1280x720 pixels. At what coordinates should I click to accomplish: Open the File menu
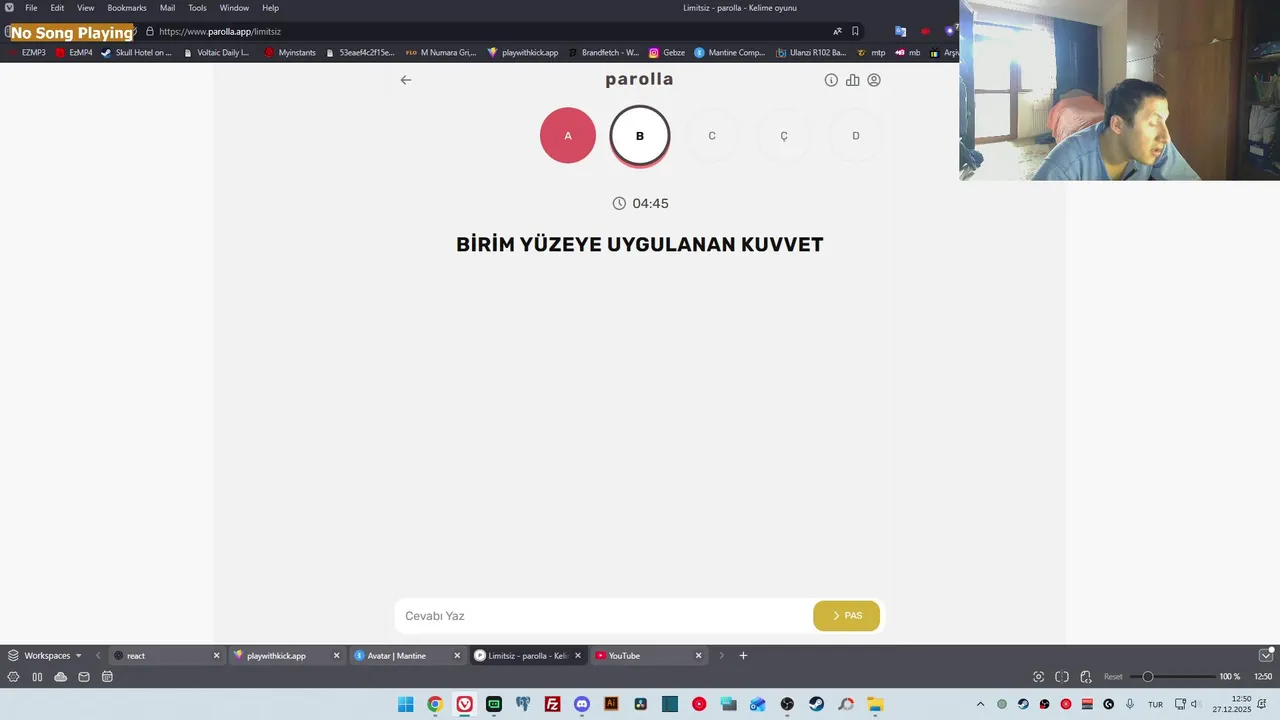click(x=31, y=8)
